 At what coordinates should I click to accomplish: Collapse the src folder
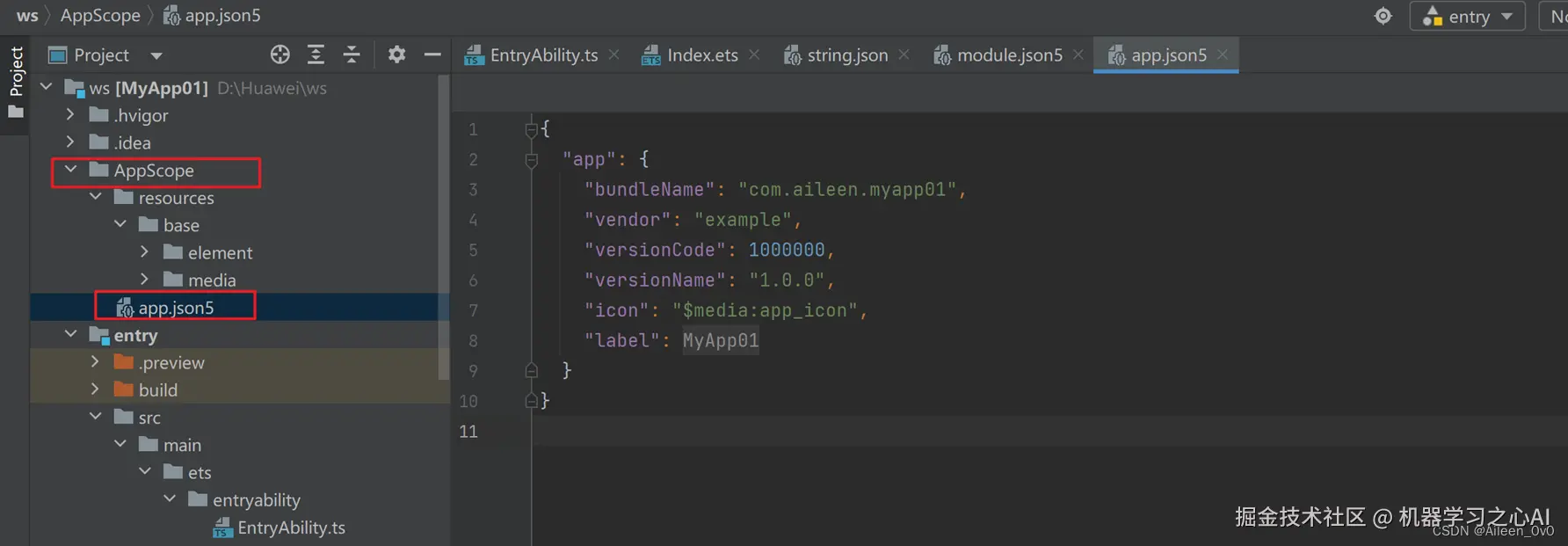[96, 417]
